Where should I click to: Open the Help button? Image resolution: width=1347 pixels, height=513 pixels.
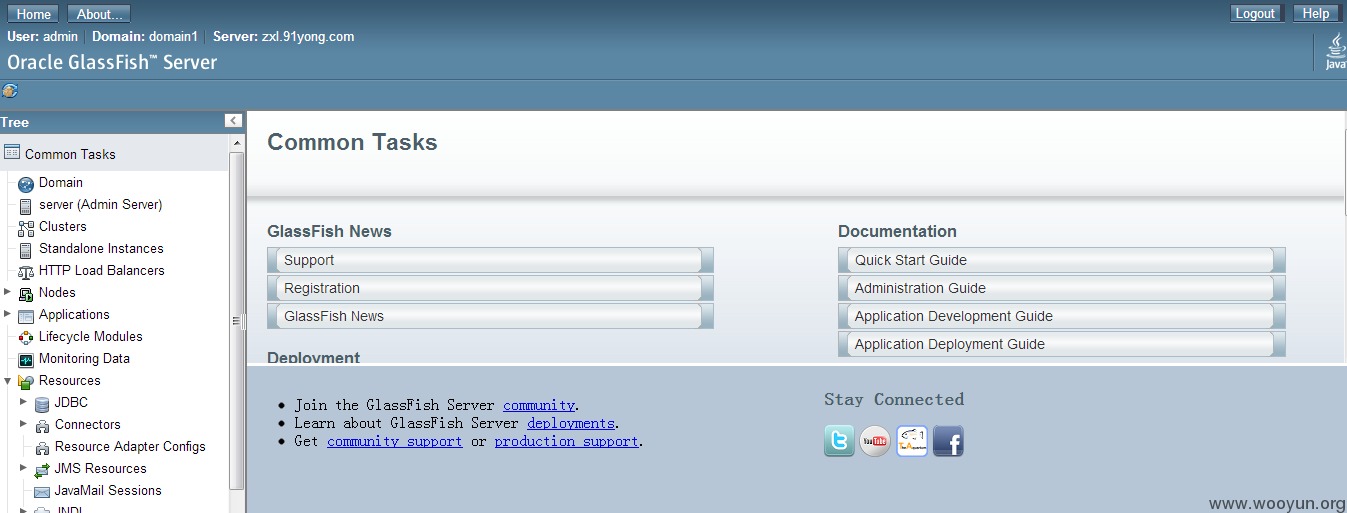(x=1316, y=13)
